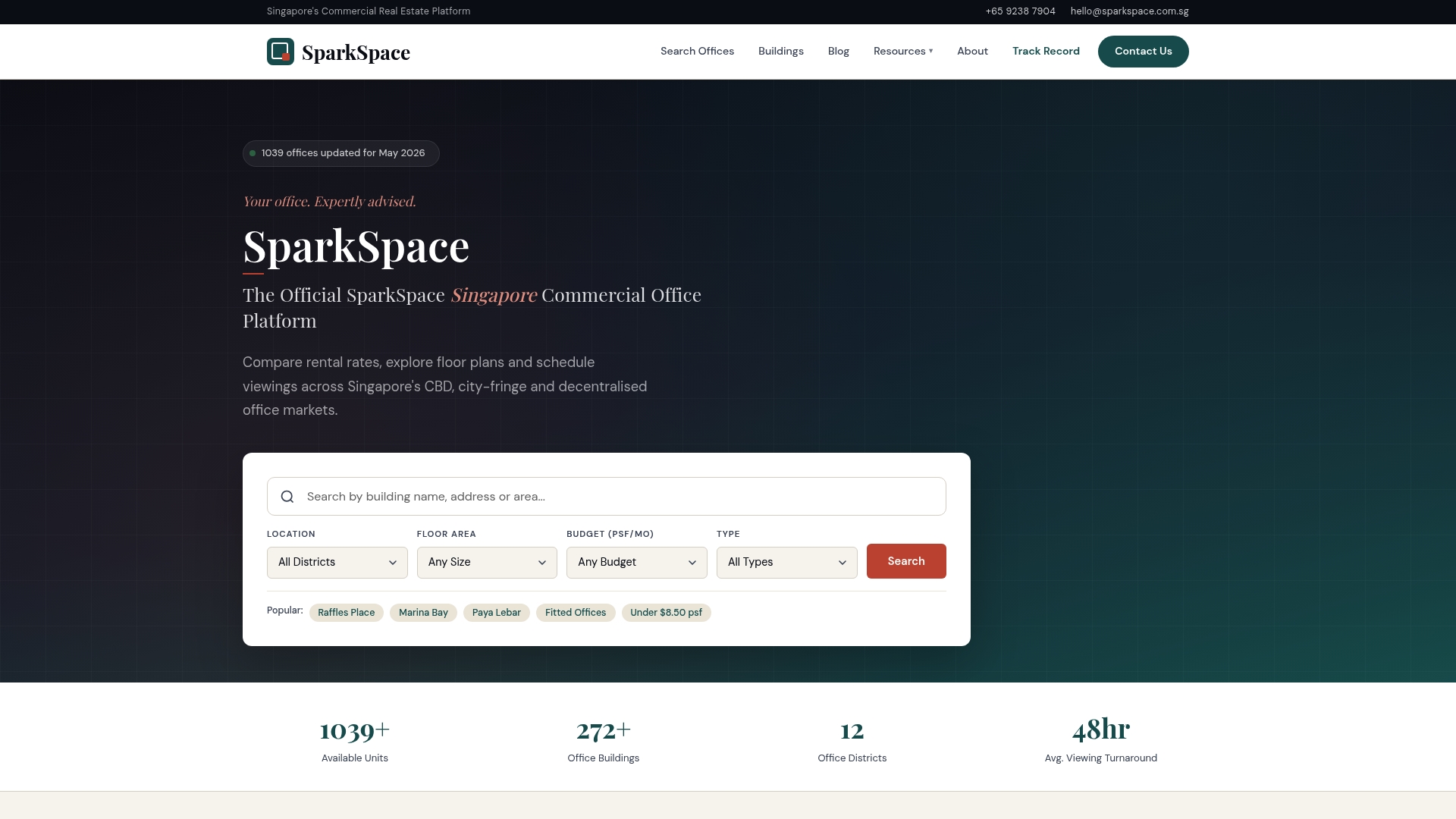Screen dimensions: 1456x819
Task: Click the phone number +65 9238 7904
Action: (x=1021, y=11)
